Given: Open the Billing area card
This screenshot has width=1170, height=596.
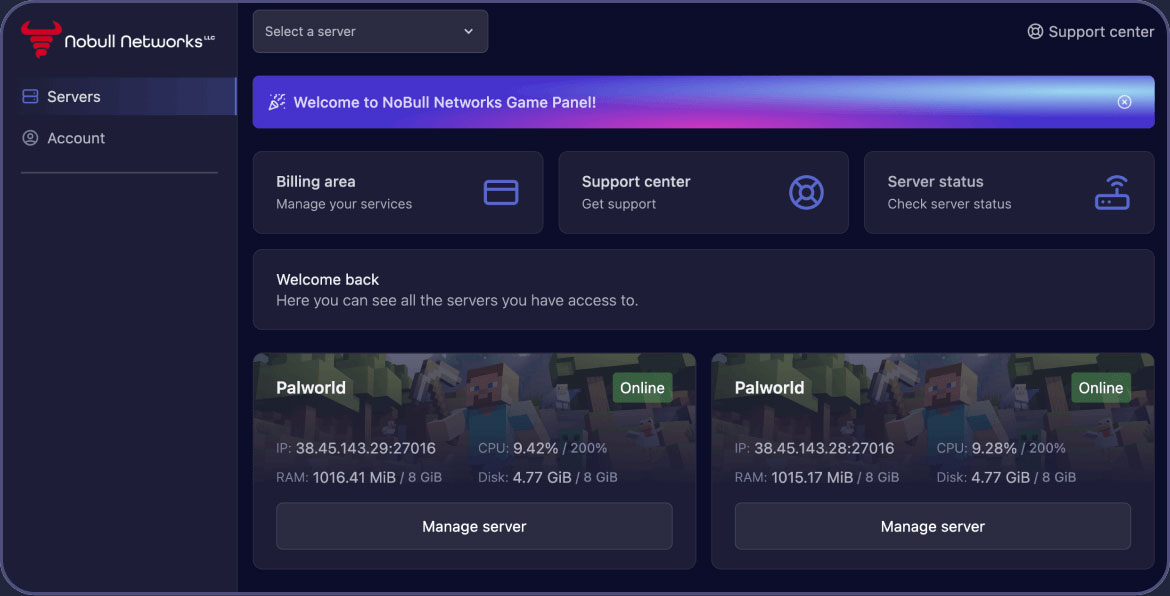Looking at the screenshot, I should point(397,192).
